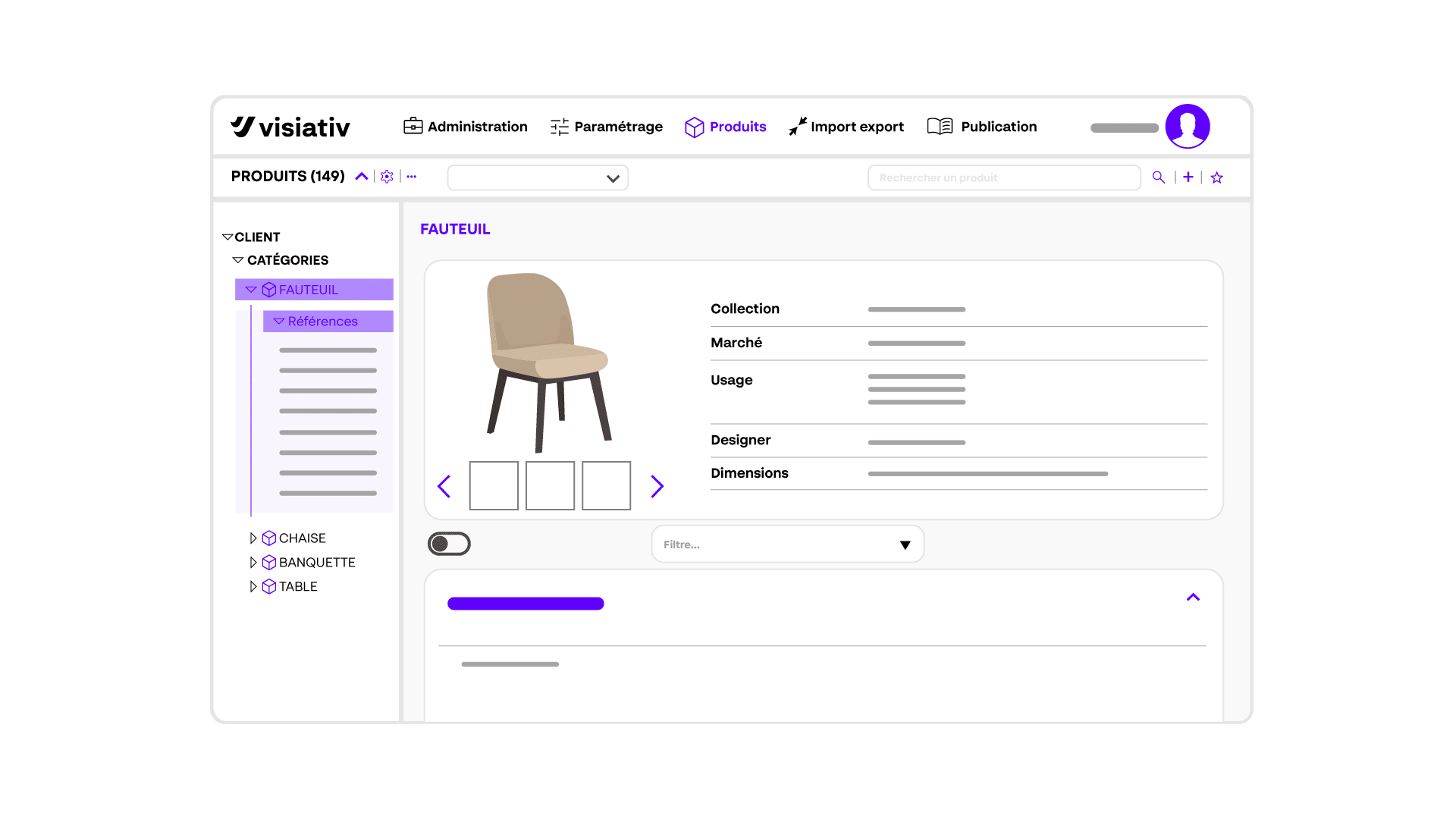Click the Administration briefcase icon

[413, 126]
